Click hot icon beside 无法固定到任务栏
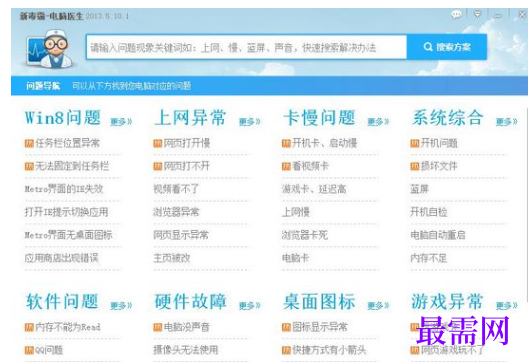The width and height of the screenshot is (528, 362). click(x=29, y=166)
